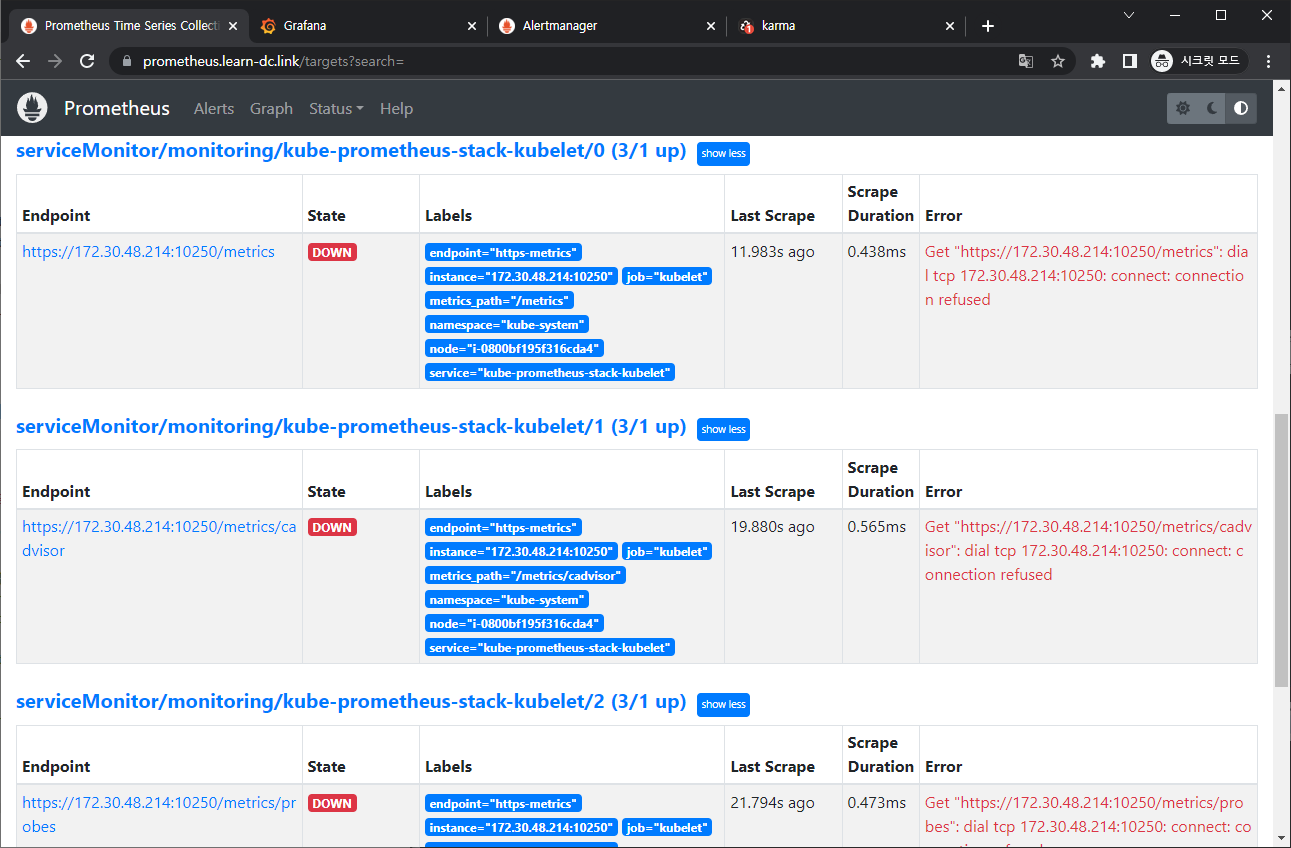Collapse the kubelet/2 group with show less
Screen dimensions: 1291x848
click(723, 704)
